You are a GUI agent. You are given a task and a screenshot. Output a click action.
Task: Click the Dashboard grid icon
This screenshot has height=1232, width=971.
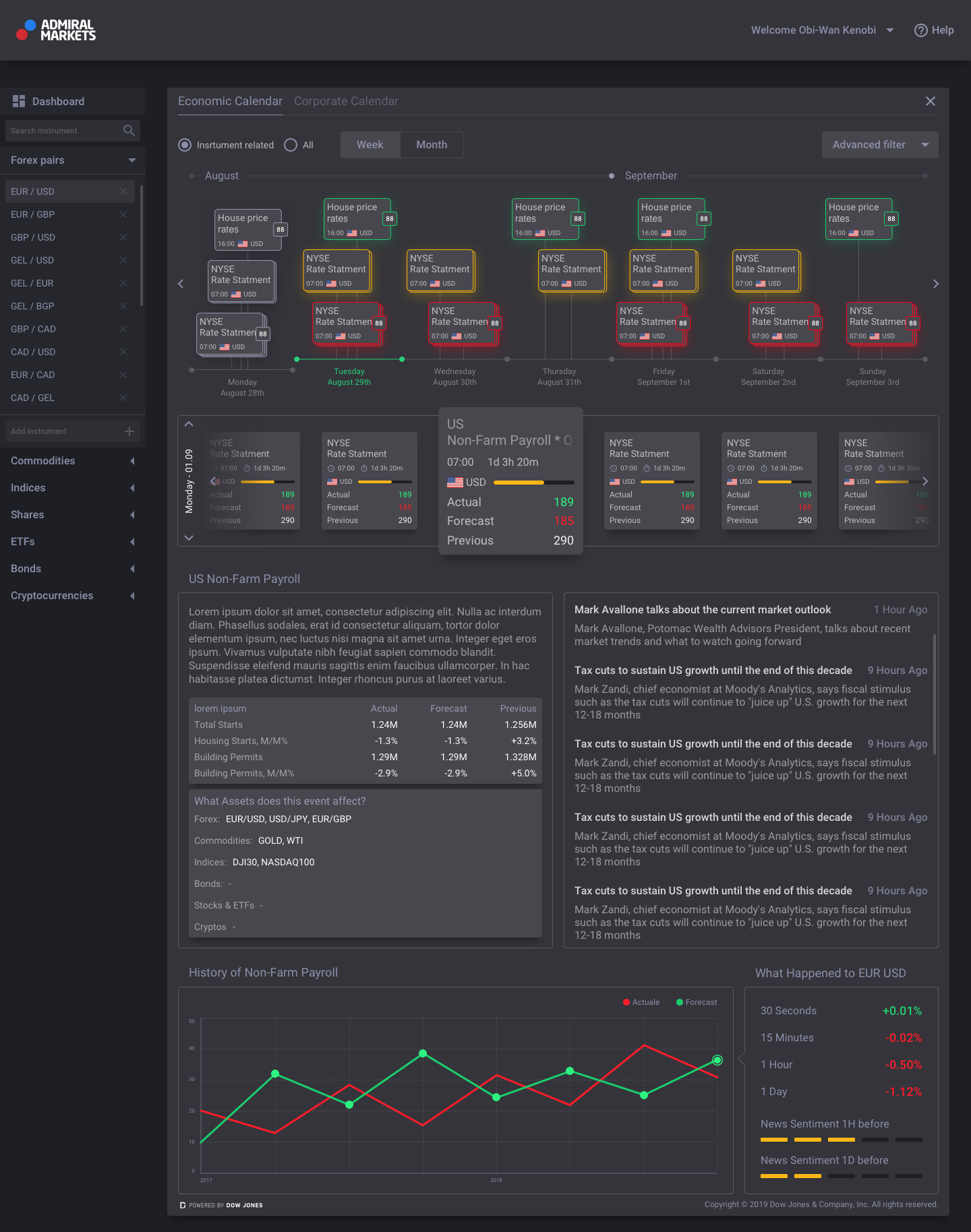(19, 101)
